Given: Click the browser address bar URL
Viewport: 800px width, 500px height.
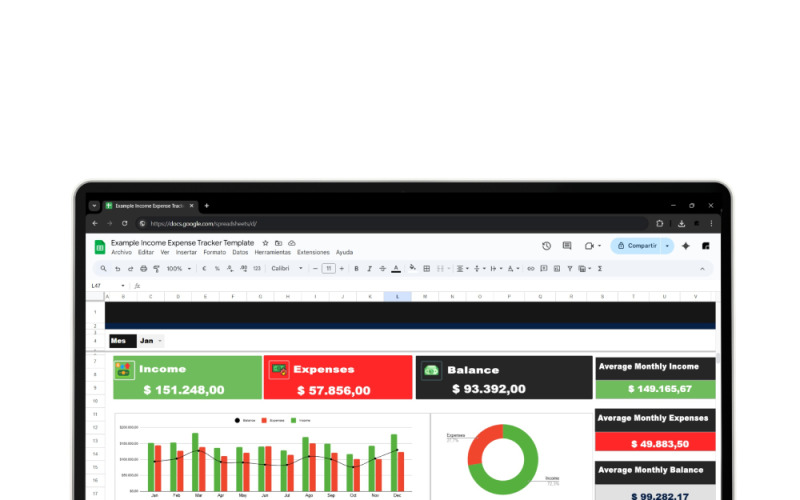Looking at the screenshot, I should (x=203, y=223).
